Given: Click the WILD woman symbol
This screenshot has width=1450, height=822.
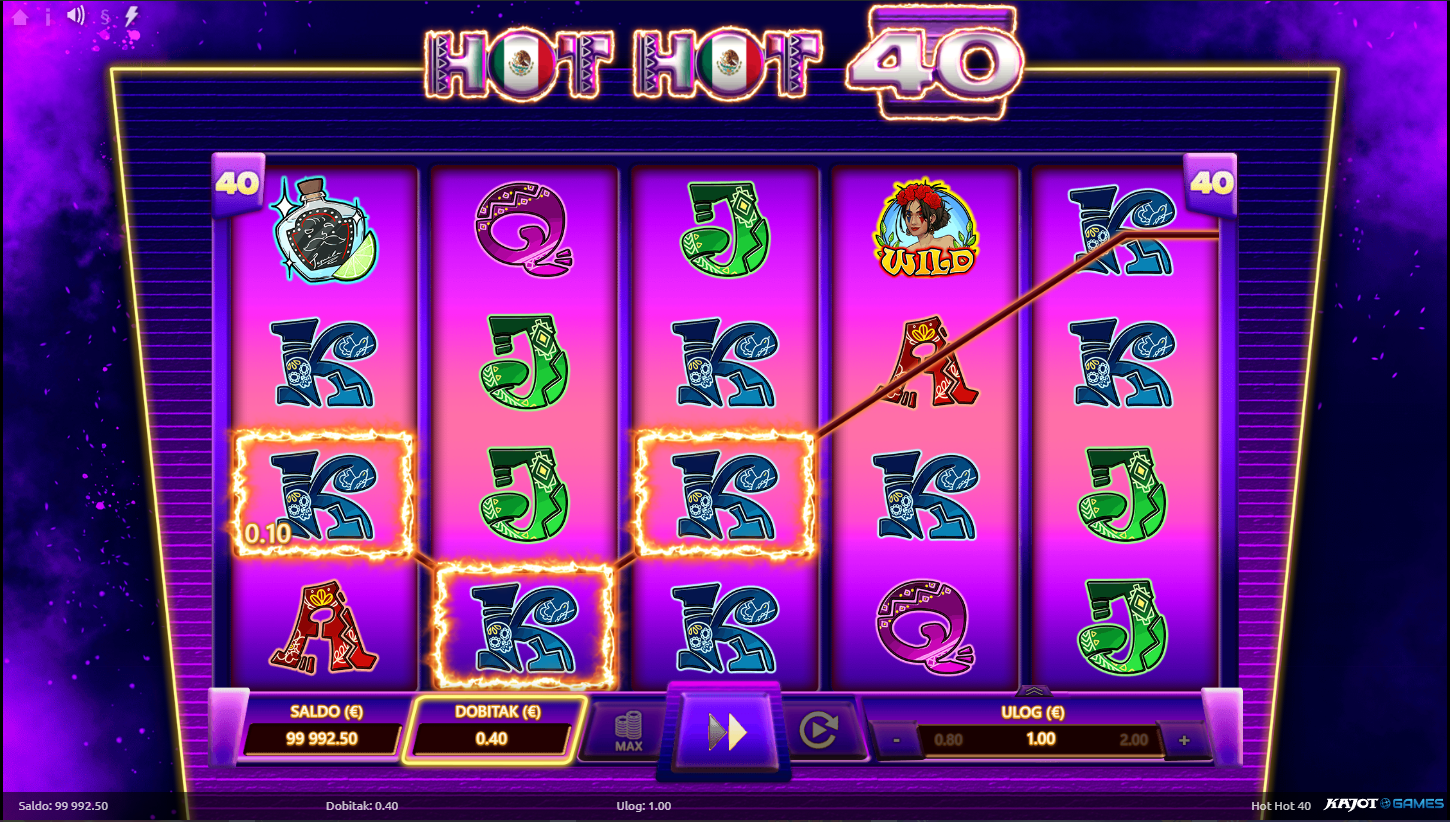Looking at the screenshot, I should click(925, 230).
